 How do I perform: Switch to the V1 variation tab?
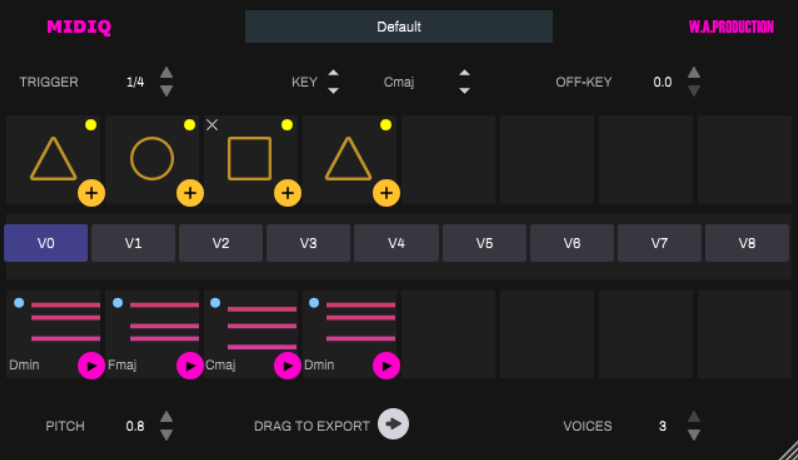click(133, 243)
